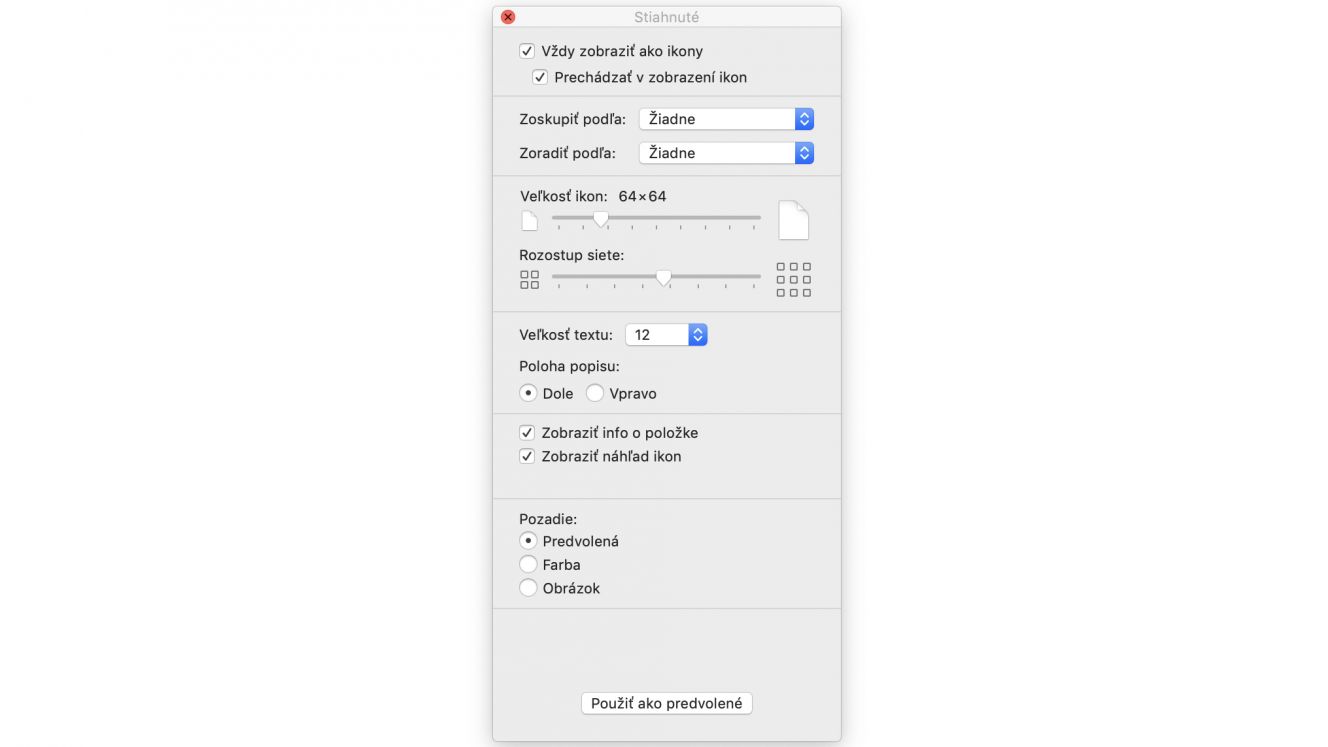Close the Stiahnuté view options window
The width and height of the screenshot is (1328, 747).
coord(508,17)
